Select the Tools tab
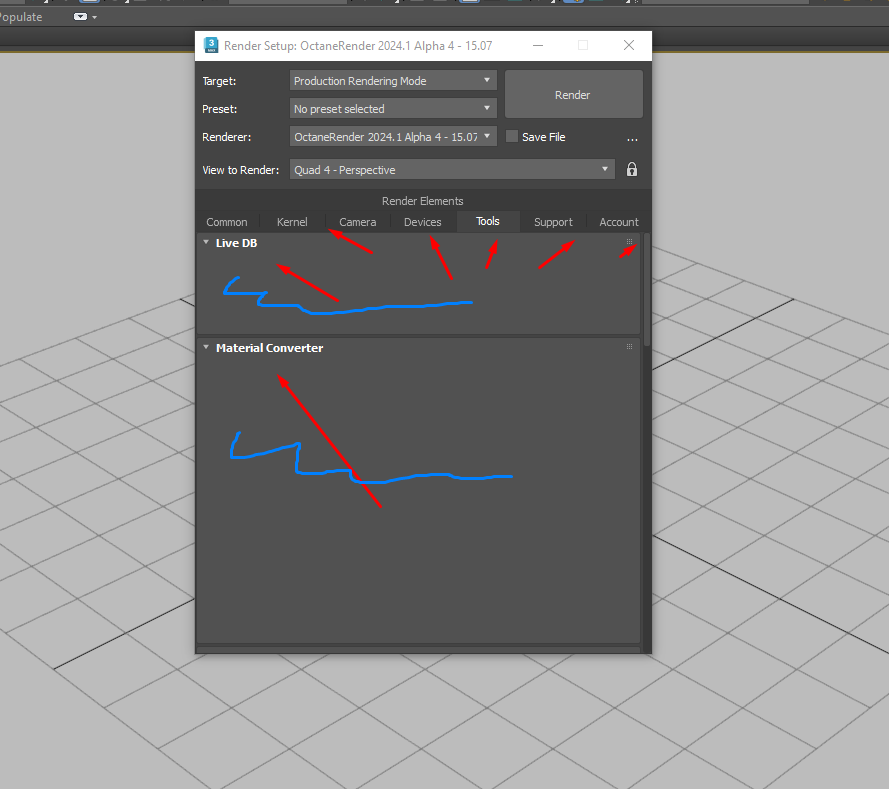The width and height of the screenshot is (889, 789). (x=488, y=222)
